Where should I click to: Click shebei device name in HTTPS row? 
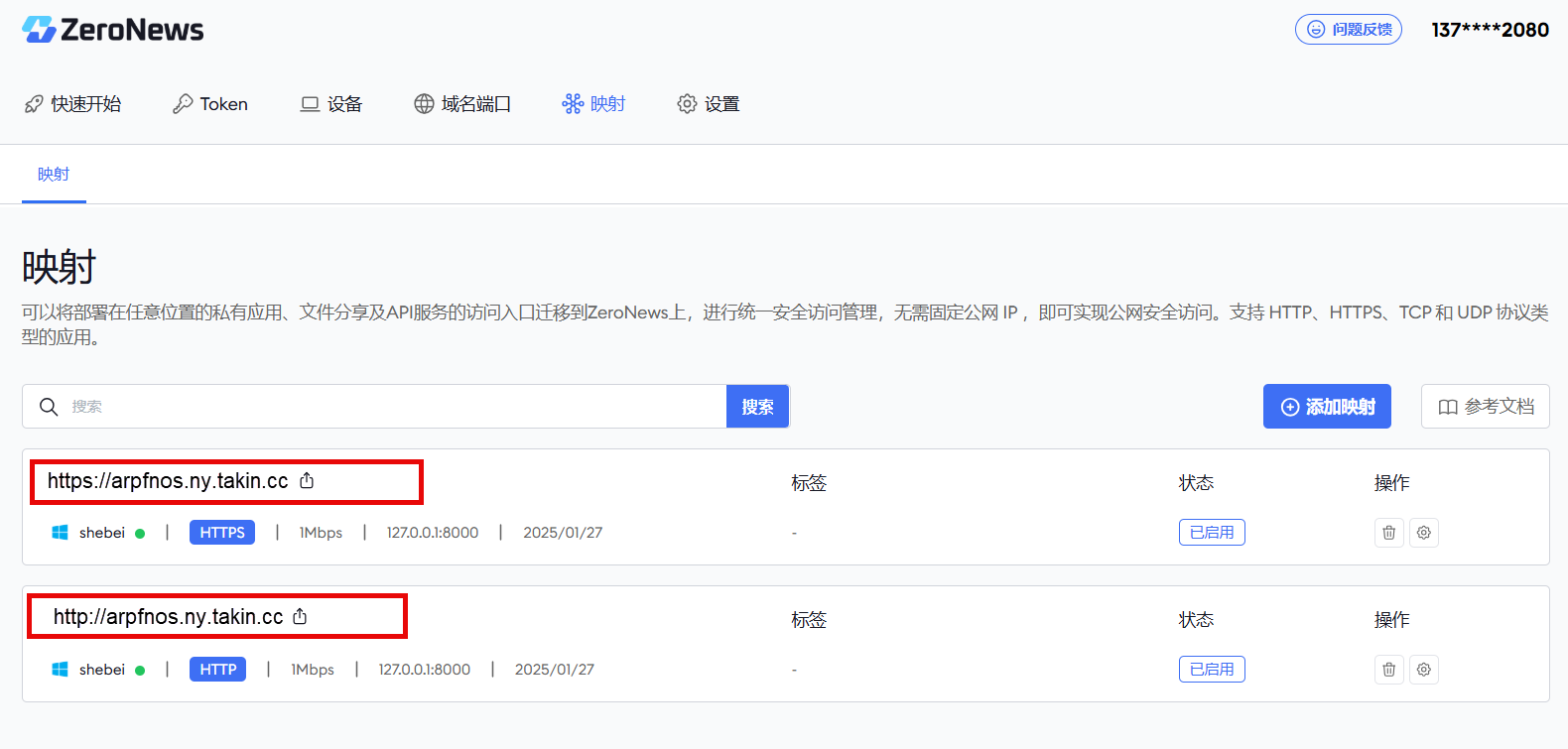pos(102,533)
